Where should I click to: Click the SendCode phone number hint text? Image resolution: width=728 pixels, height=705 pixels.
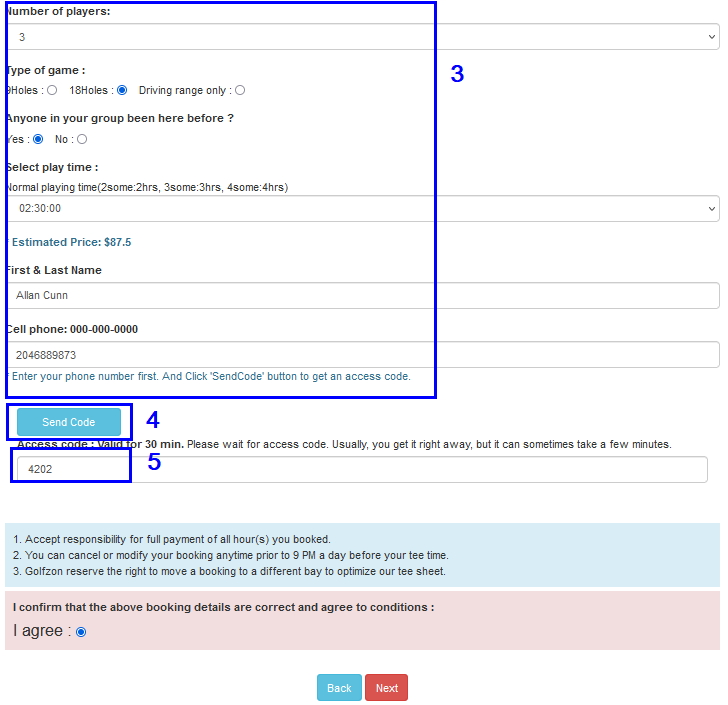pyautogui.click(x=210, y=376)
